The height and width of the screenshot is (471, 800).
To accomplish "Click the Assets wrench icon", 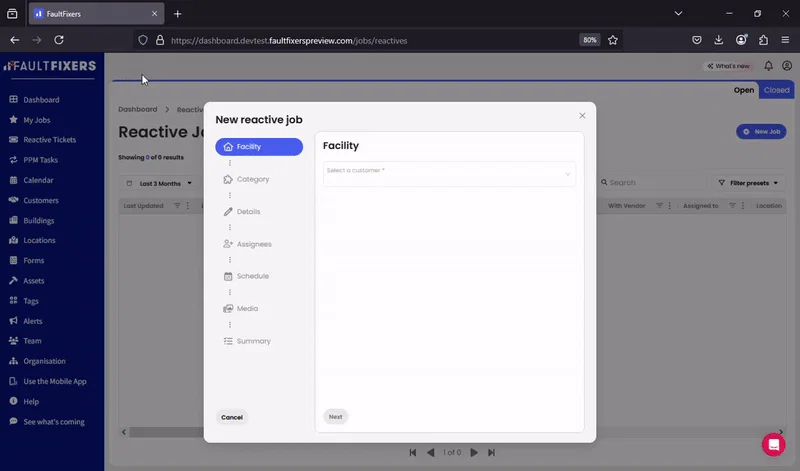I will (14, 280).
